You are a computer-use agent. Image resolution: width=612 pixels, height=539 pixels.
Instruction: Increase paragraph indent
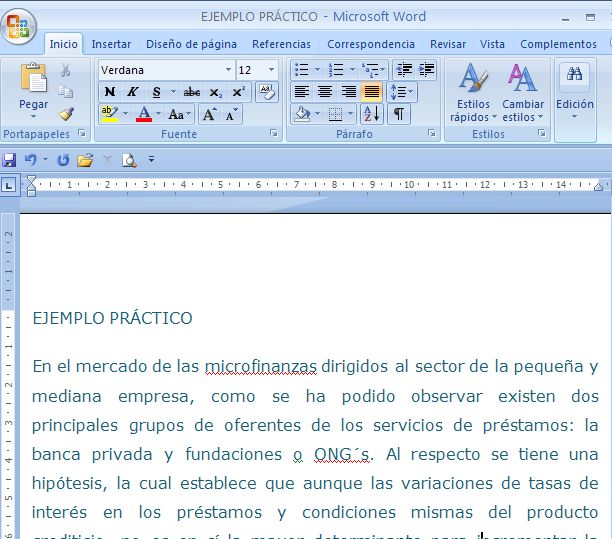(x=426, y=70)
